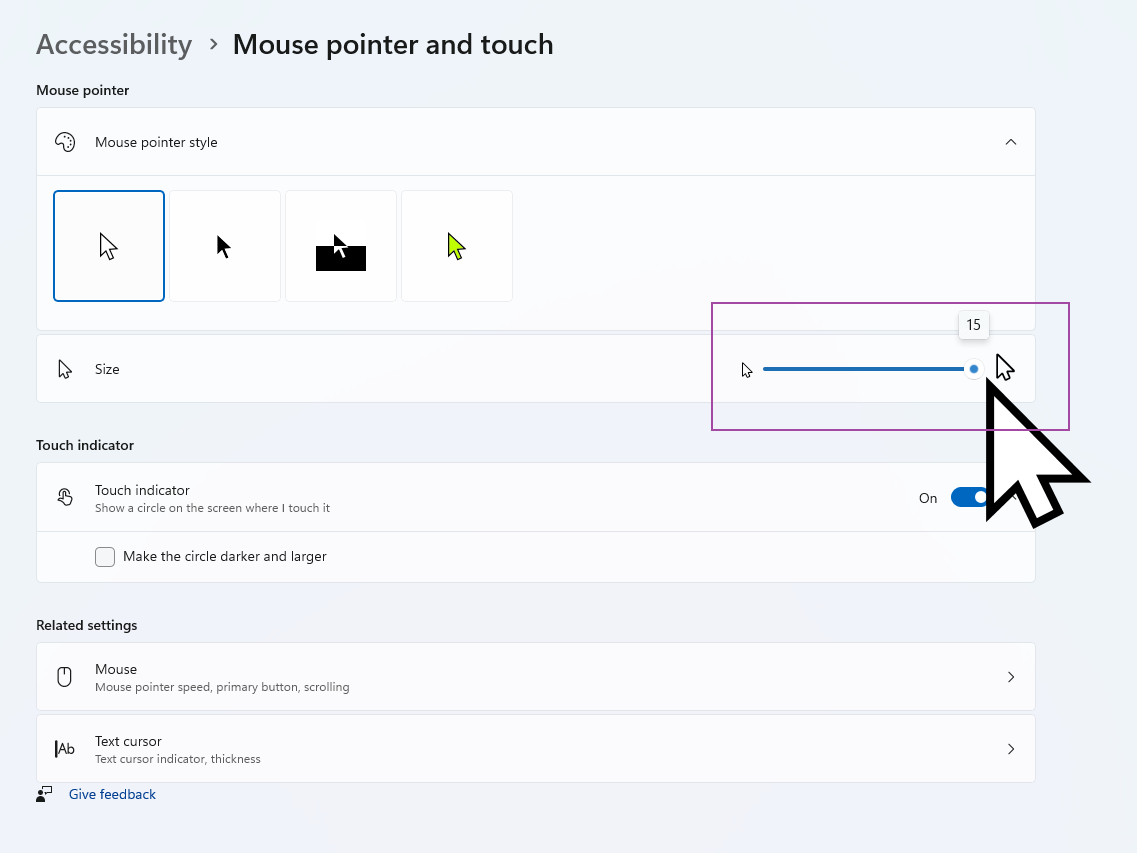Open Mouse settings via its chevron arrow

coord(1011,677)
